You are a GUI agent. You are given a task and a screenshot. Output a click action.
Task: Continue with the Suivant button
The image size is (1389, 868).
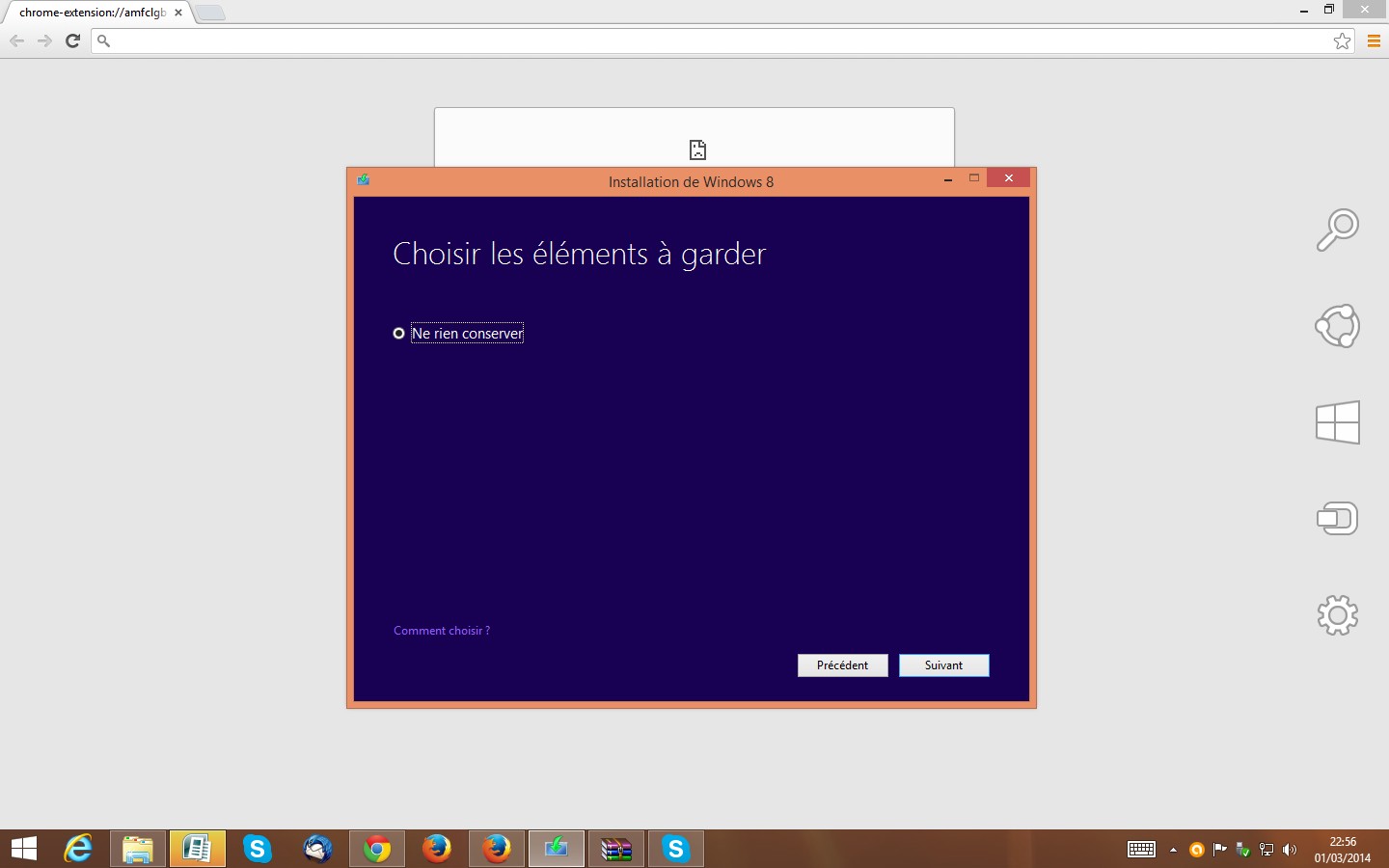click(944, 665)
